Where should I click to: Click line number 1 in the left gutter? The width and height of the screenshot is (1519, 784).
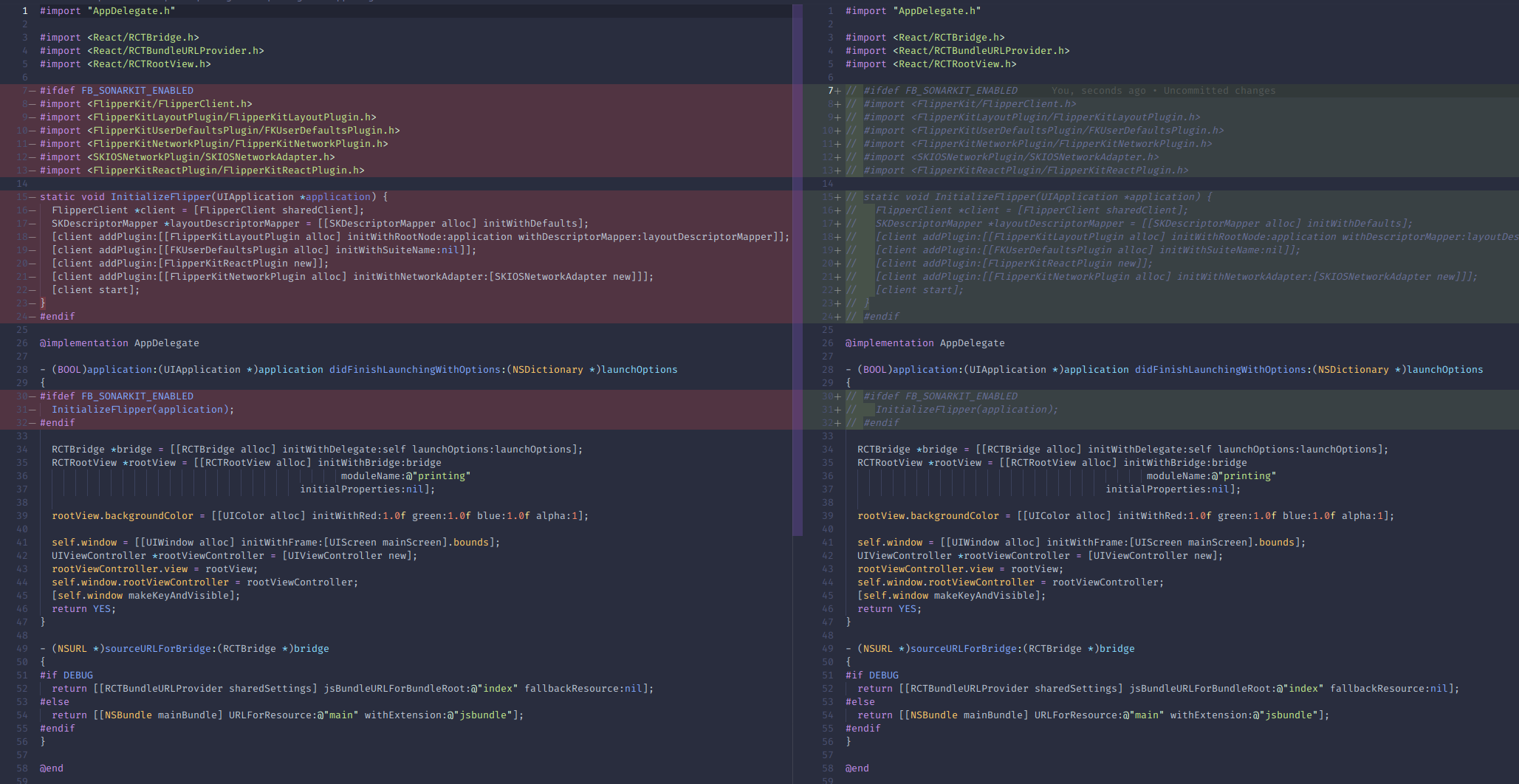click(x=25, y=11)
